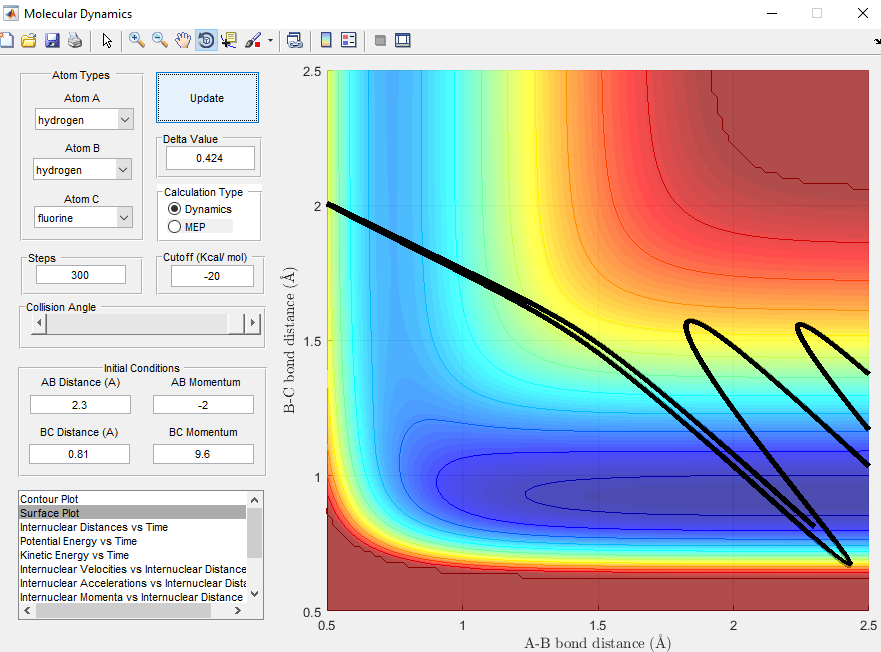The image size is (881, 652).
Task: Open file with the folder icon
Action: pyautogui.click(x=29, y=41)
